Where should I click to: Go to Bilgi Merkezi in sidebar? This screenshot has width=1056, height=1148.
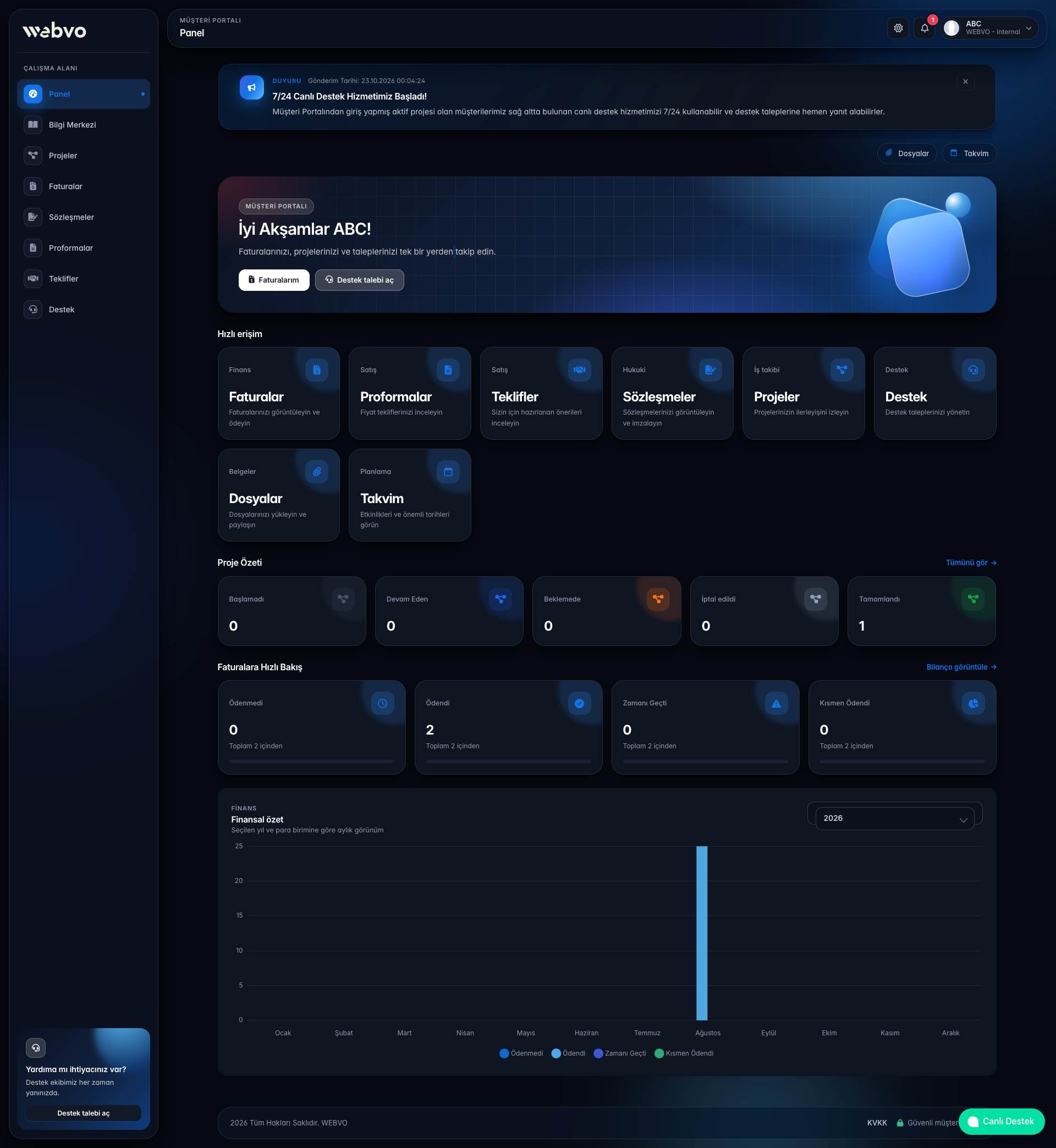click(x=84, y=124)
